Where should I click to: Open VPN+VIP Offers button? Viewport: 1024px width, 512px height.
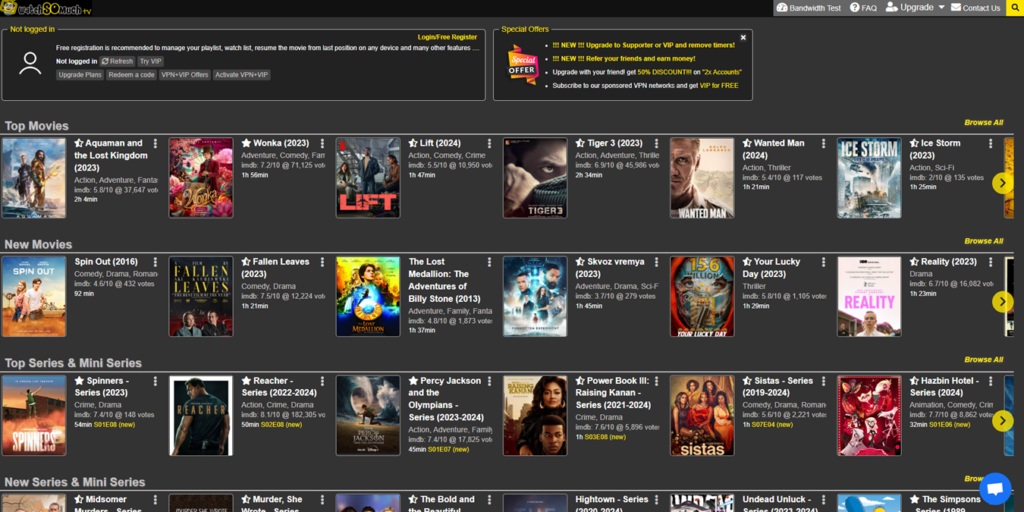pos(185,75)
